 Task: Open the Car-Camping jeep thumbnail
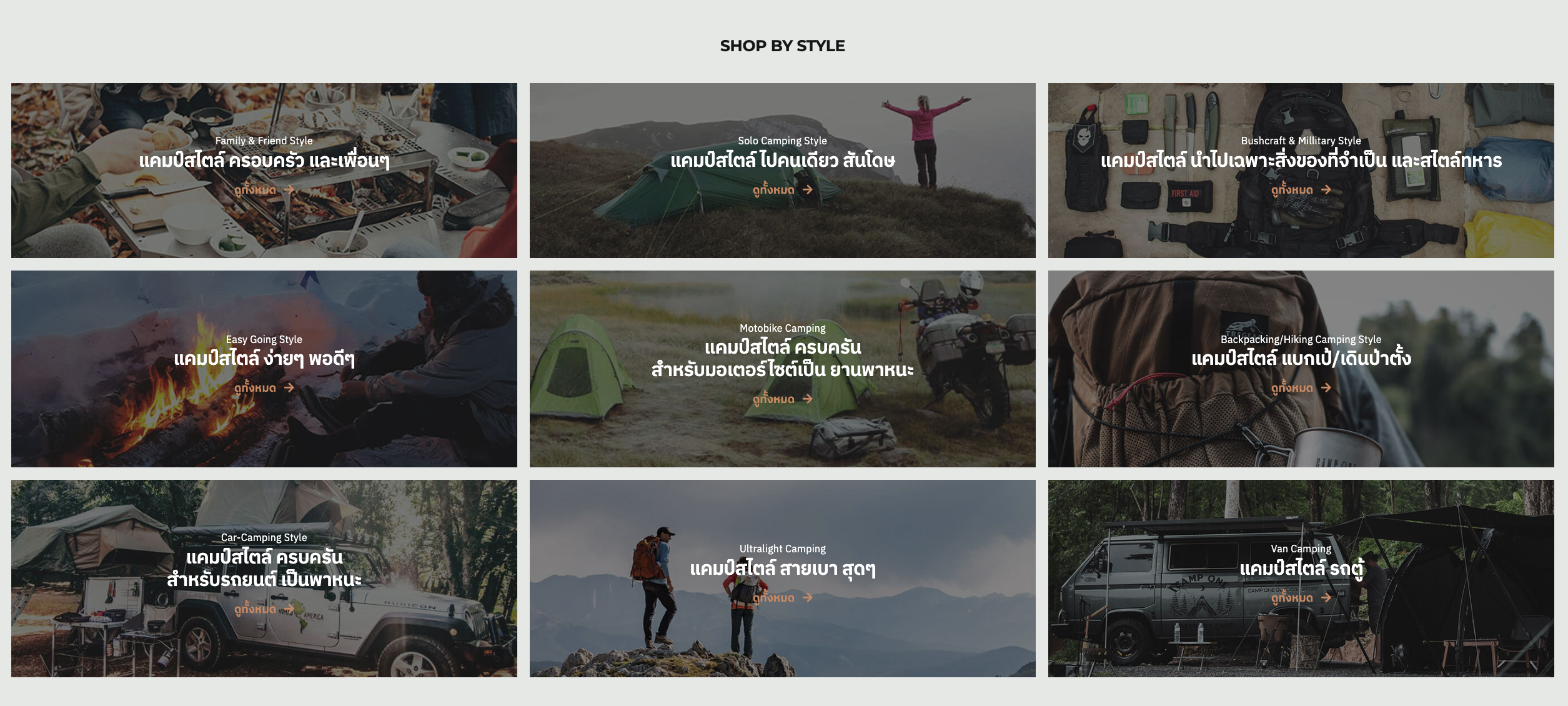(x=264, y=579)
